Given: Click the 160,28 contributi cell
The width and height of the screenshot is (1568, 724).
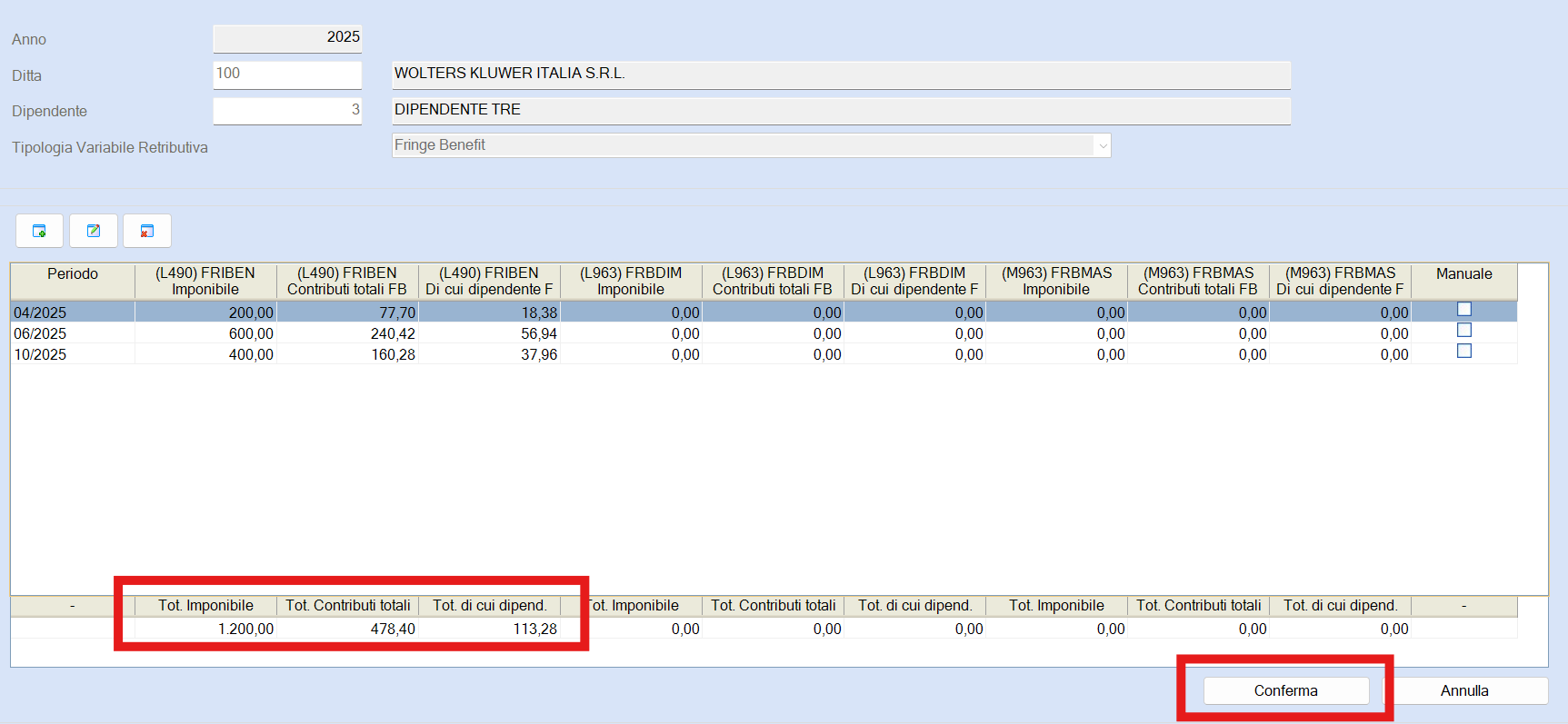Looking at the screenshot, I should (x=347, y=354).
